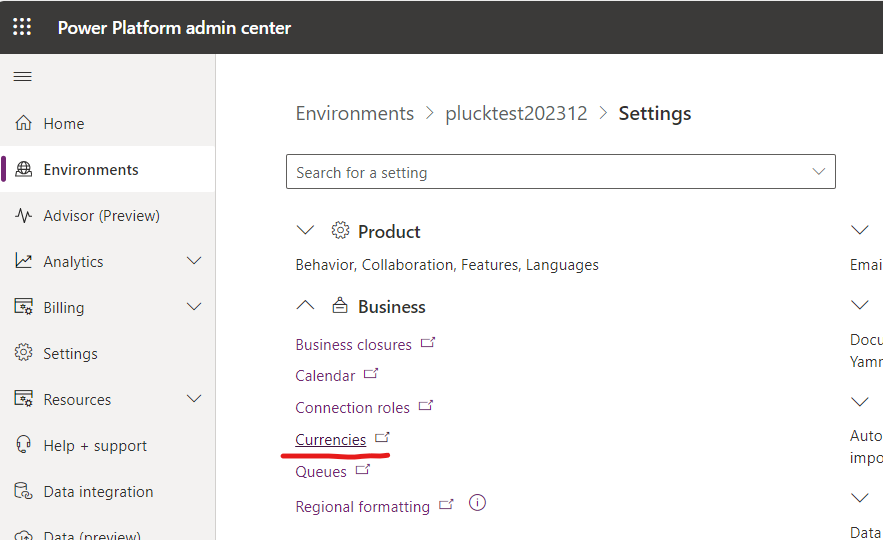The width and height of the screenshot is (883, 540).
Task: Expand the Billing submenu chevron
Action: click(x=194, y=308)
